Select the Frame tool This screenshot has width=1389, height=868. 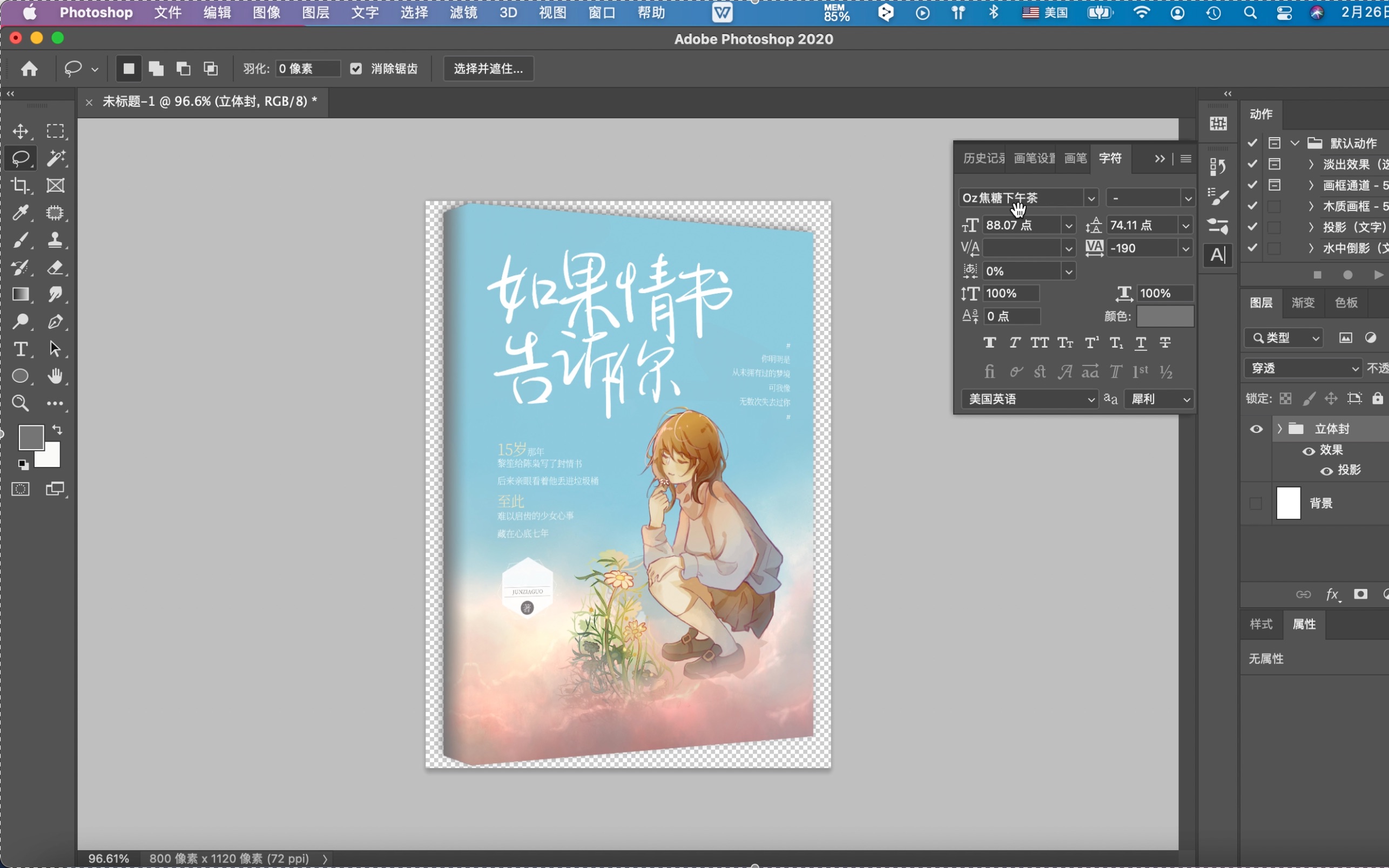coord(55,186)
